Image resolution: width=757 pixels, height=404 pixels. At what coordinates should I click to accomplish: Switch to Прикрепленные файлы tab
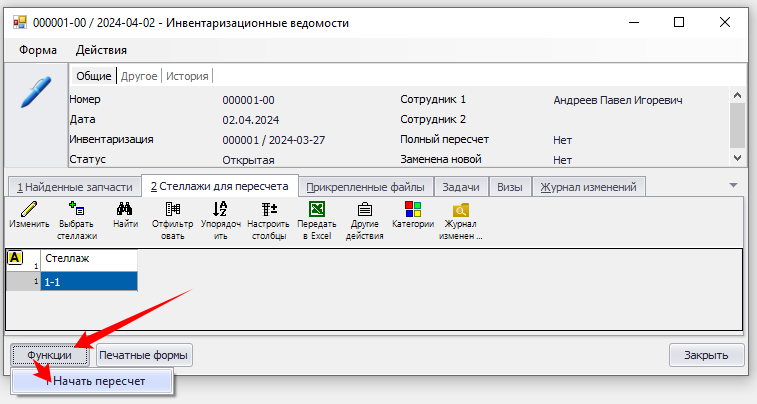[365, 187]
